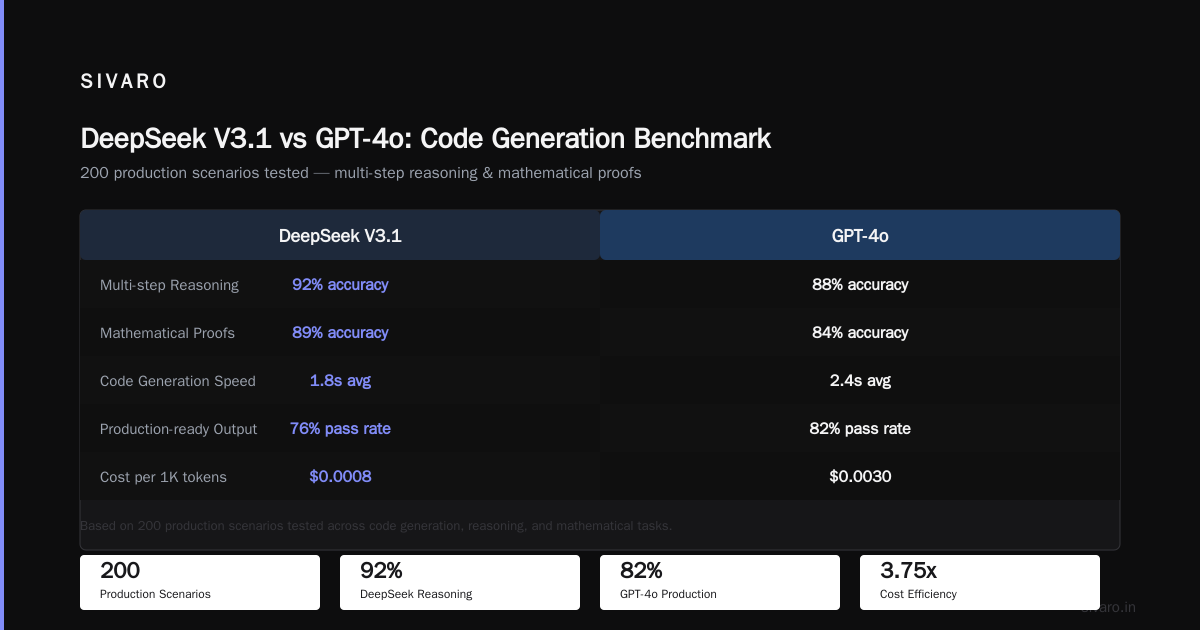Click GPT-4o's 88% accuracy value
Viewport: 1200px width, 630px height.
pos(860,285)
